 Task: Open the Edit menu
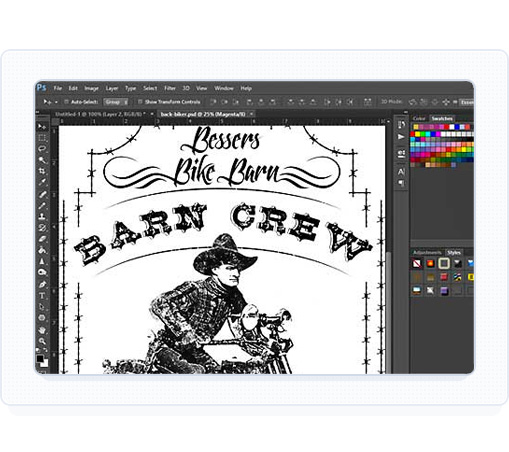73,88
